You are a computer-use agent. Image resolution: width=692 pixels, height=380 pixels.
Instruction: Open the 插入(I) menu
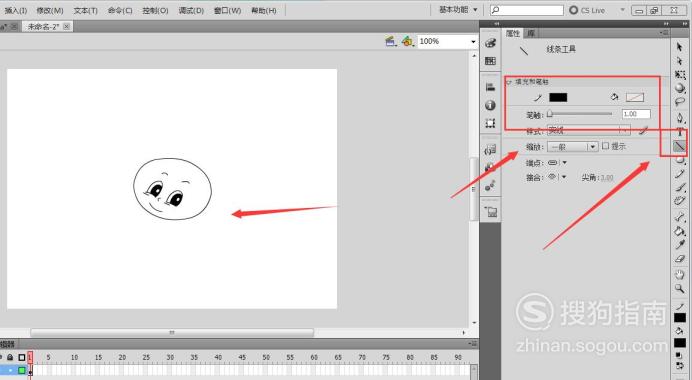[x=16, y=10]
